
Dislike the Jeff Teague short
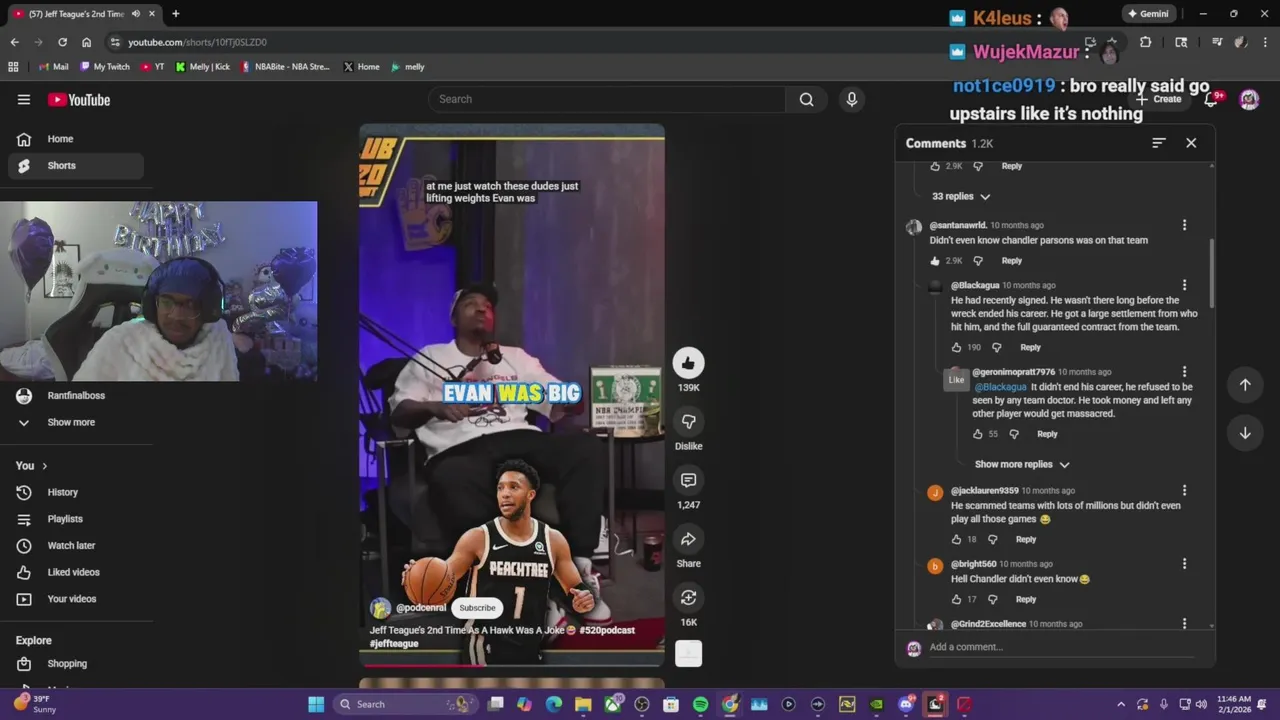(688, 421)
